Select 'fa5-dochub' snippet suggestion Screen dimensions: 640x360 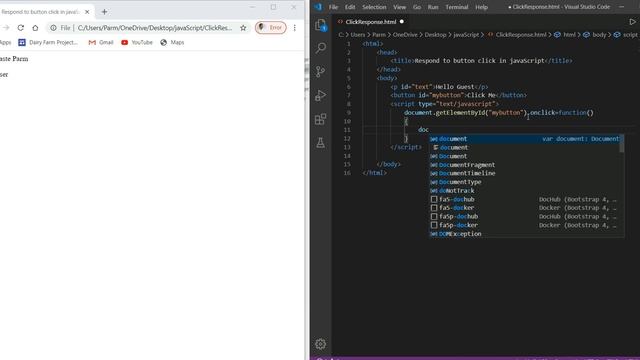[525, 199]
